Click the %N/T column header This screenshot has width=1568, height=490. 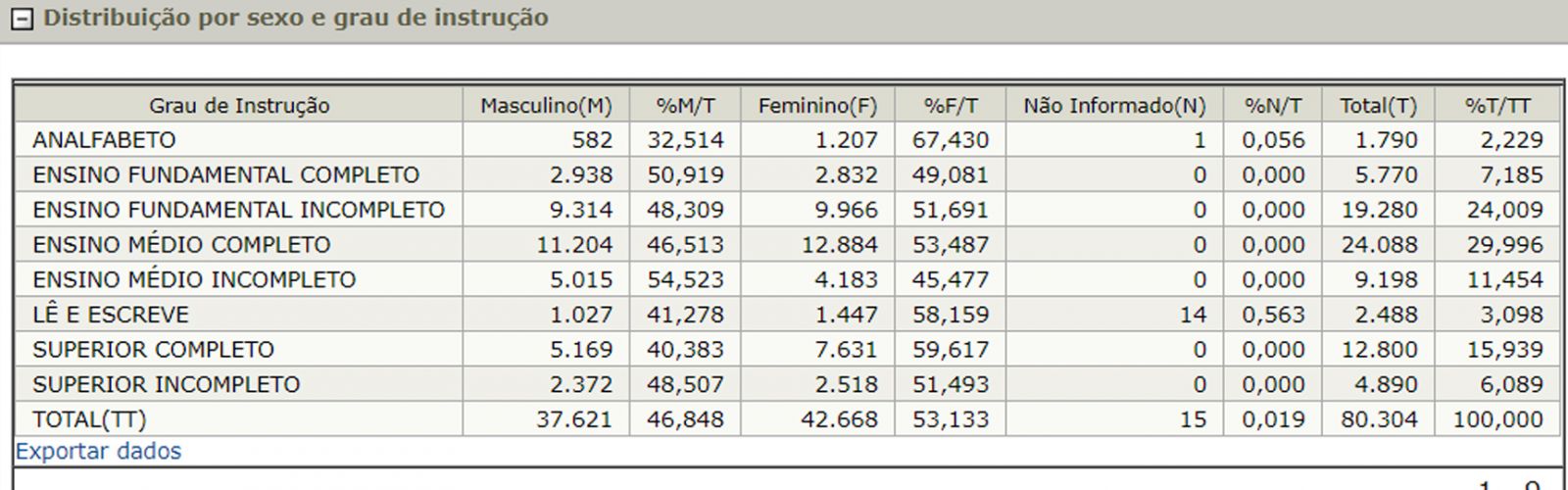pyautogui.click(x=1273, y=106)
